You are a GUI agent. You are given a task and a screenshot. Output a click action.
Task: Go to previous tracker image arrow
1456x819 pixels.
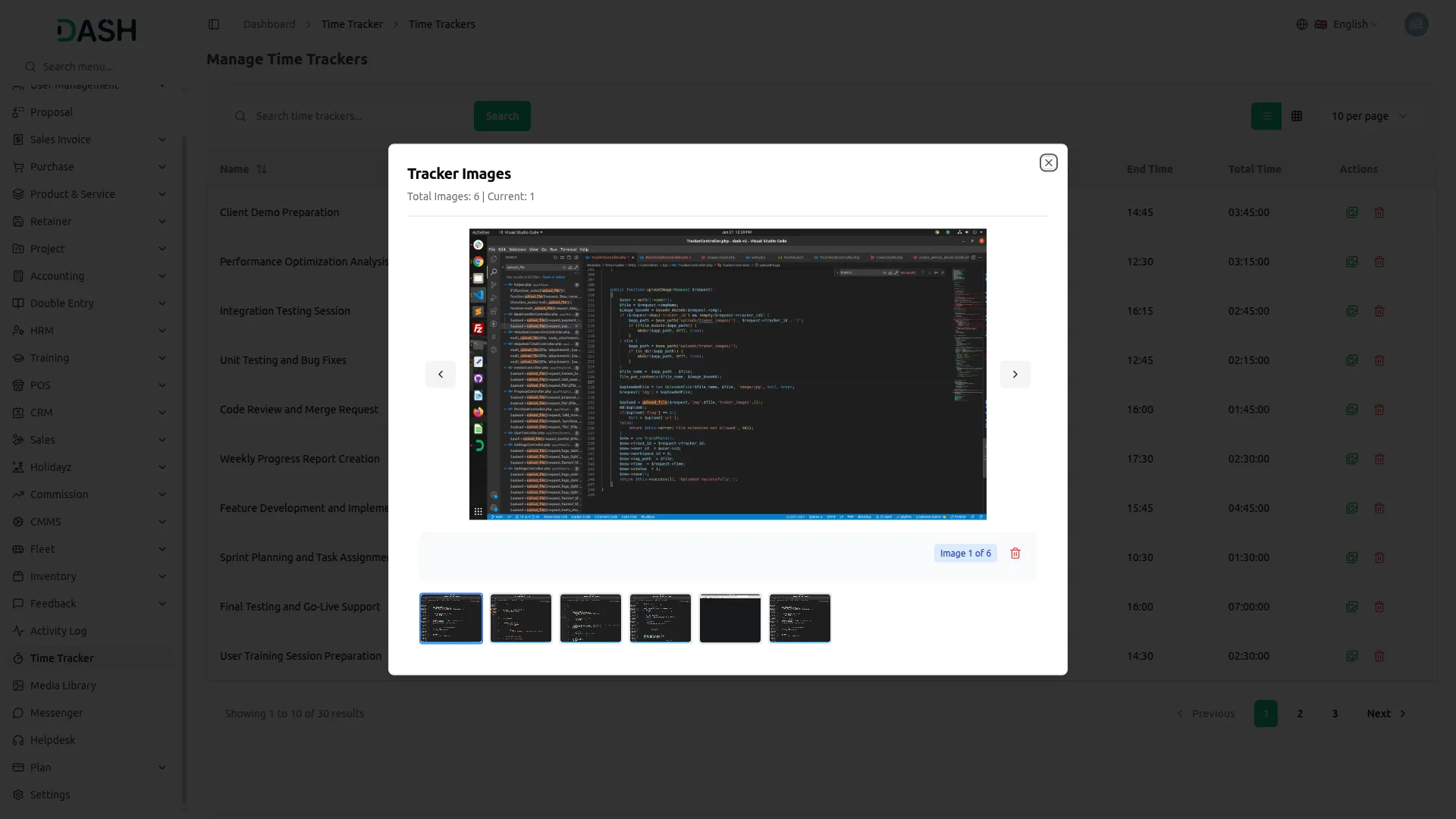coord(440,374)
